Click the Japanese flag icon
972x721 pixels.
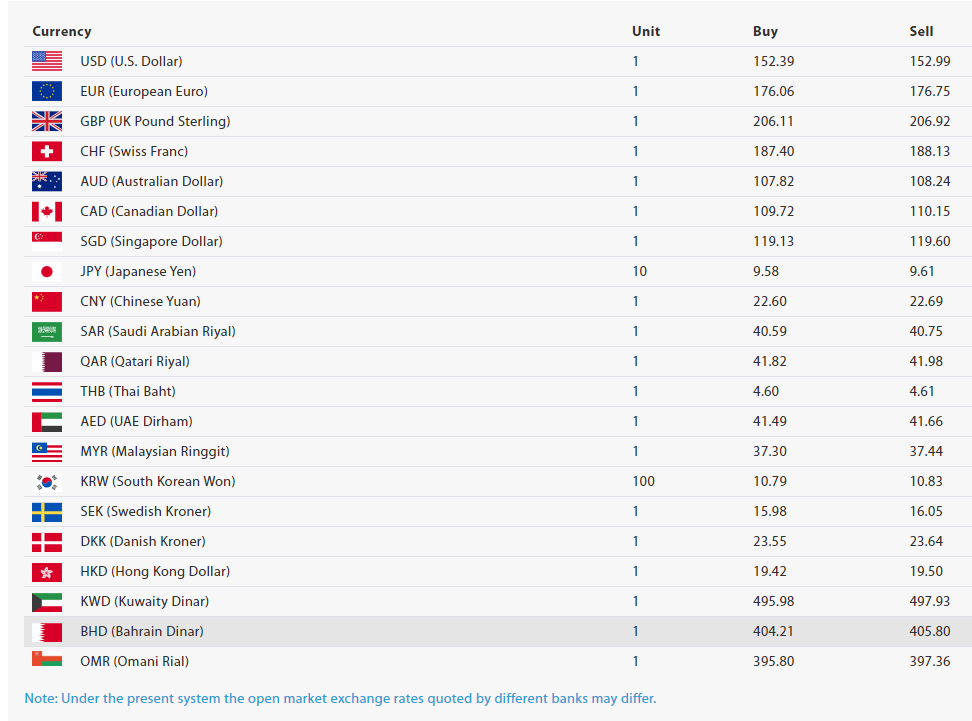point(46,272)
